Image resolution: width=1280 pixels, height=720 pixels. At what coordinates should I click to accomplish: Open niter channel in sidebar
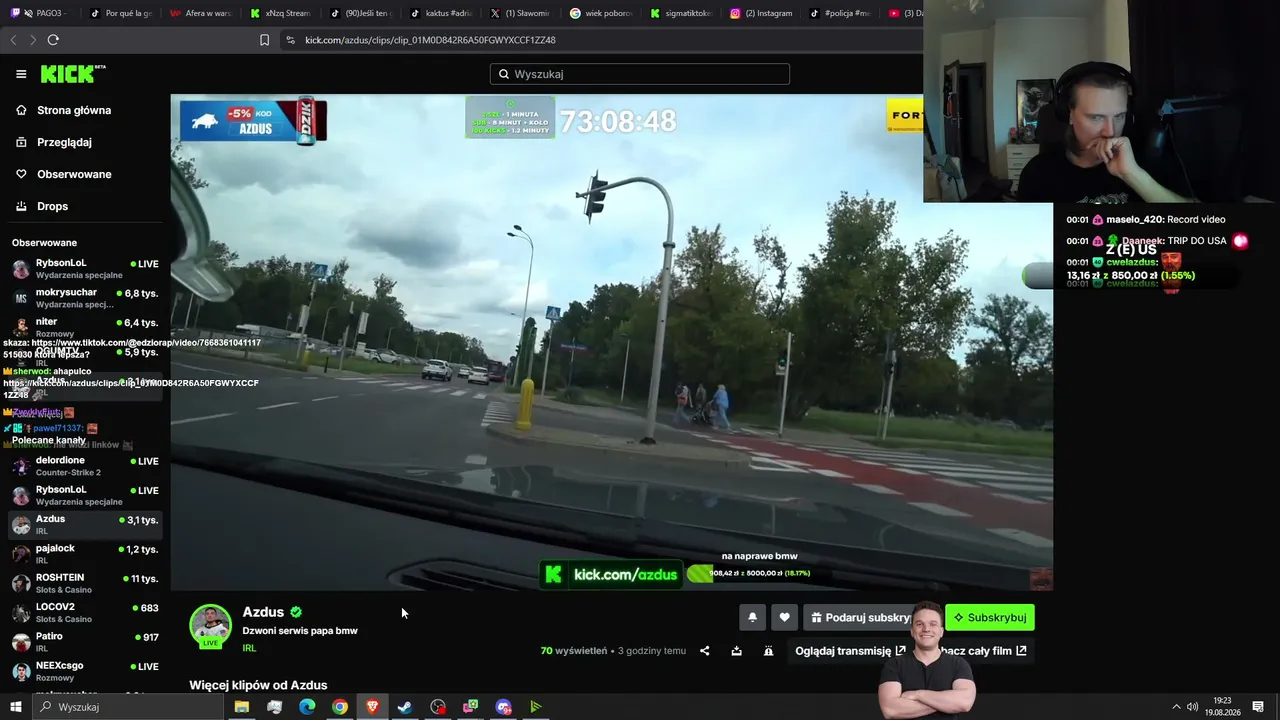(85, 327)
